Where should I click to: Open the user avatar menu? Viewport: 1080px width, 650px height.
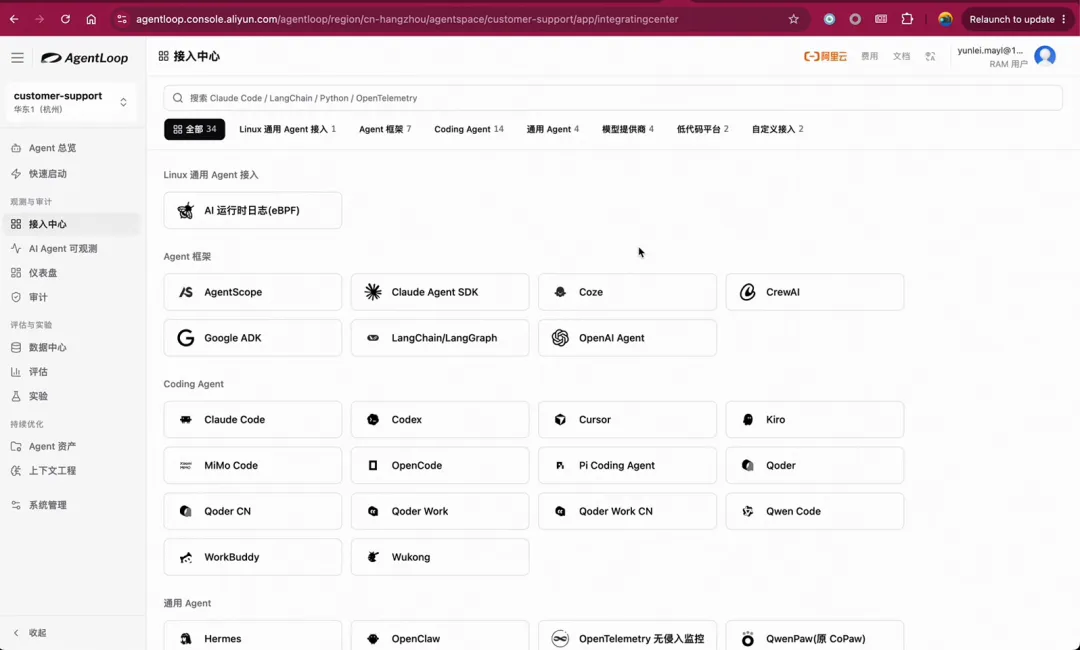[x=1044, y=56]
